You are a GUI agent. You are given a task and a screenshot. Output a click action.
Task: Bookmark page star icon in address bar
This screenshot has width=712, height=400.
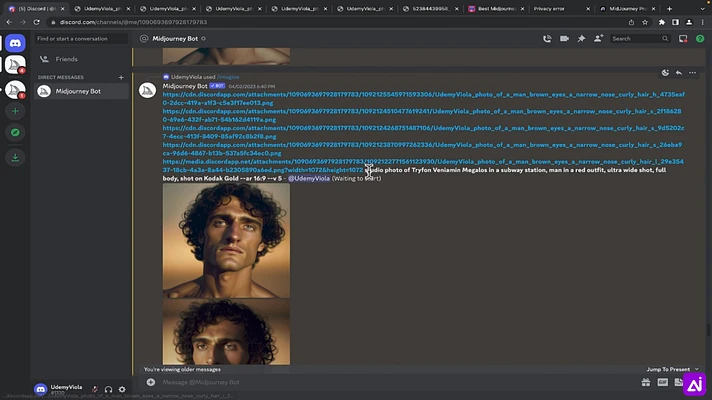click(x=645, y=22)
